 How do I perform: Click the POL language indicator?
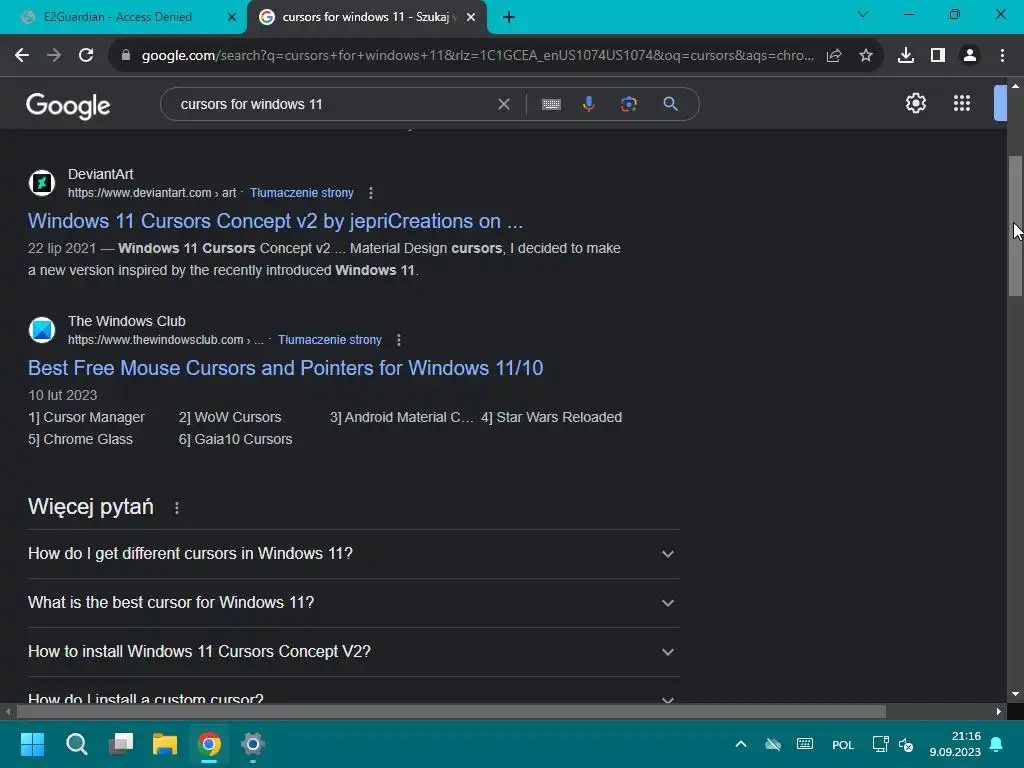842,745
